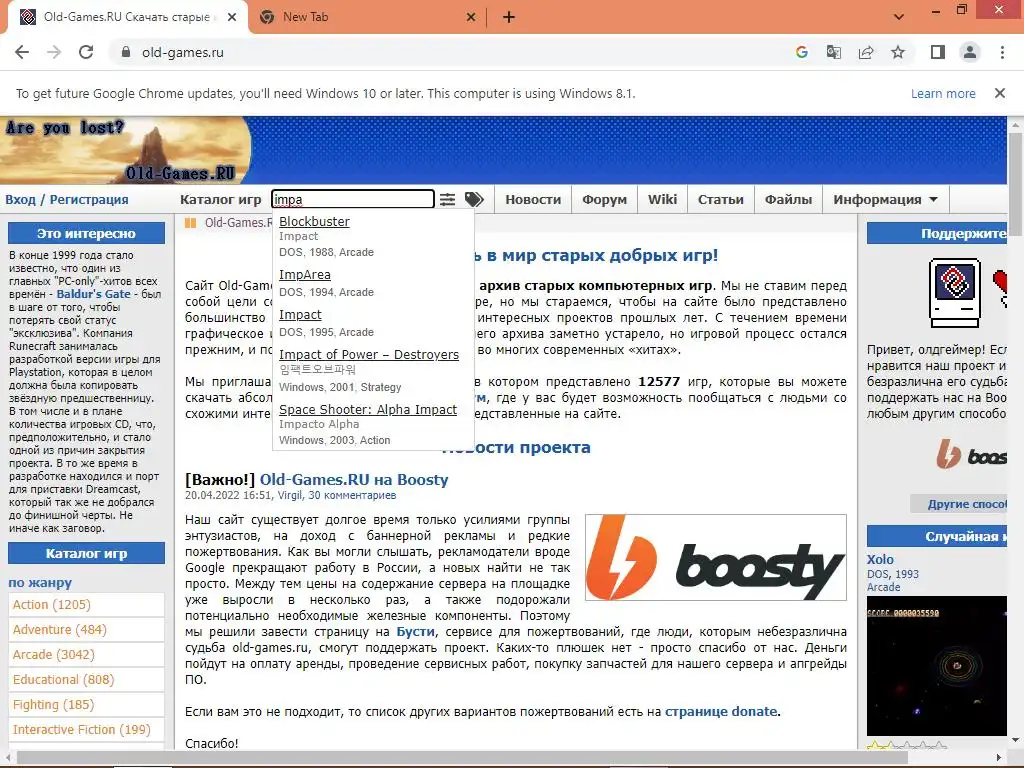Open Новости menu item
This screenshot has width=1024, height=768.
click(533, 199)
